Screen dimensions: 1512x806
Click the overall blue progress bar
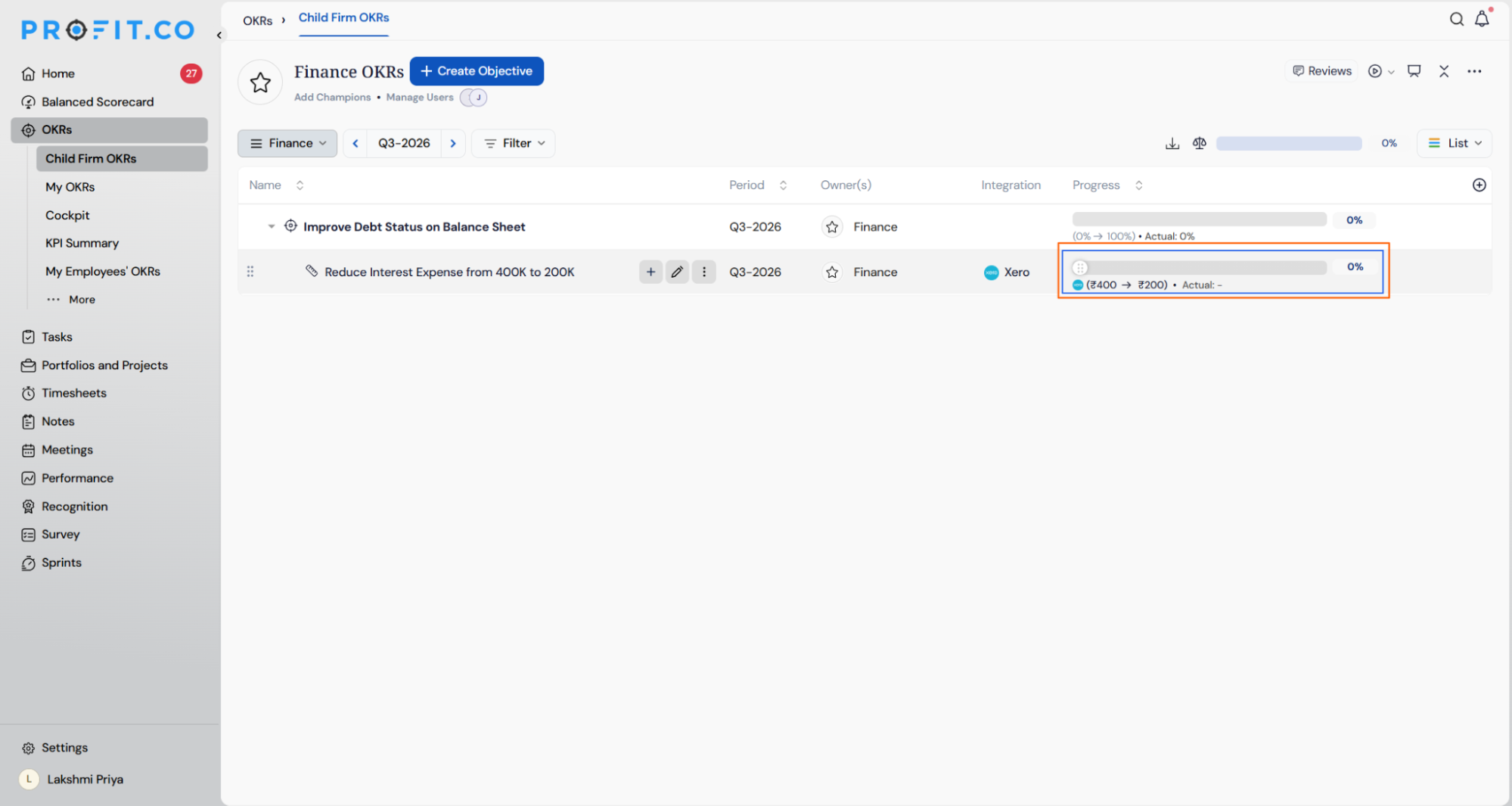click(1289, 143)
